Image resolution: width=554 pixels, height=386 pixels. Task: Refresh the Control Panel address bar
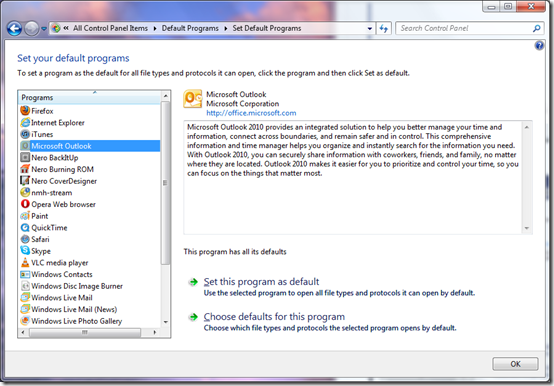pos(384,28)
